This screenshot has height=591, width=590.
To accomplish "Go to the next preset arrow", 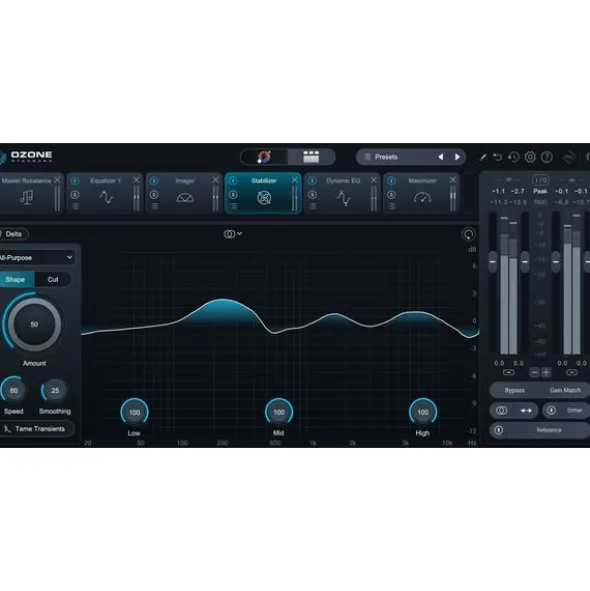I will click(x=457, y=157).
